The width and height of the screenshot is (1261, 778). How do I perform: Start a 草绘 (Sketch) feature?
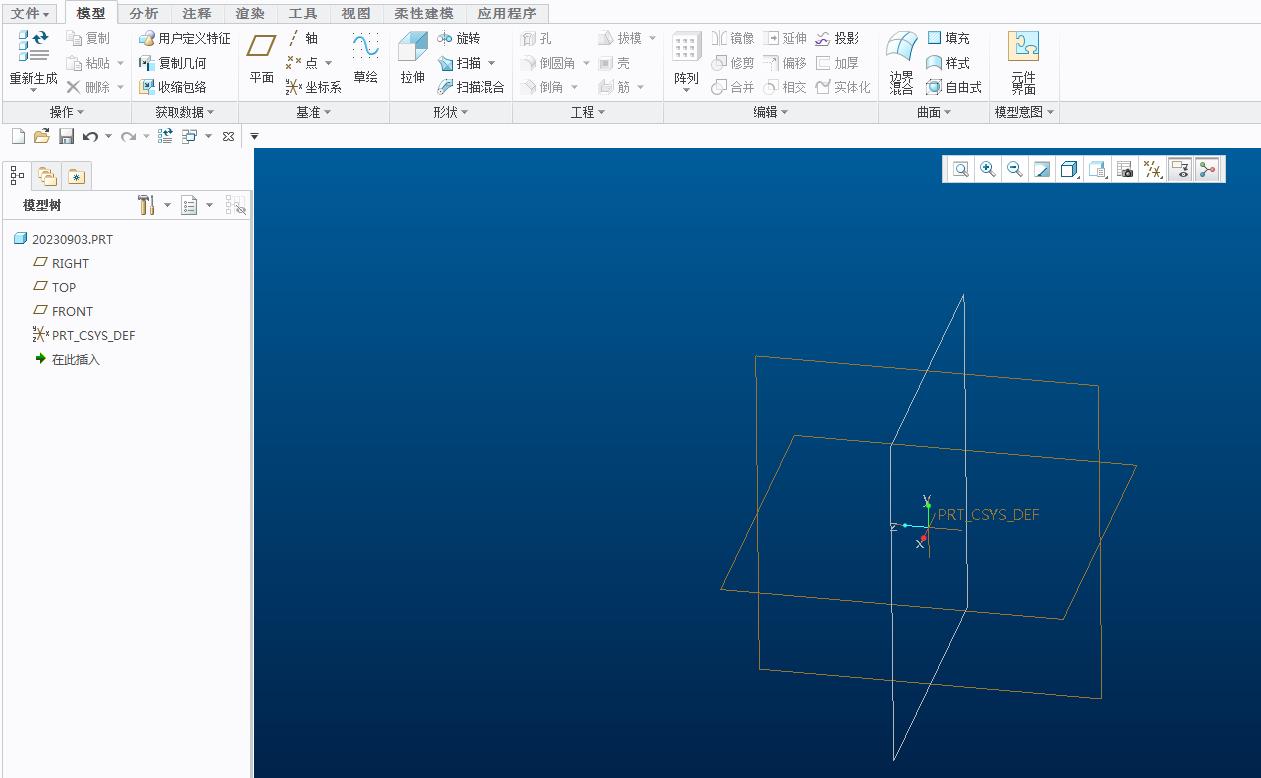pos(365,59)
